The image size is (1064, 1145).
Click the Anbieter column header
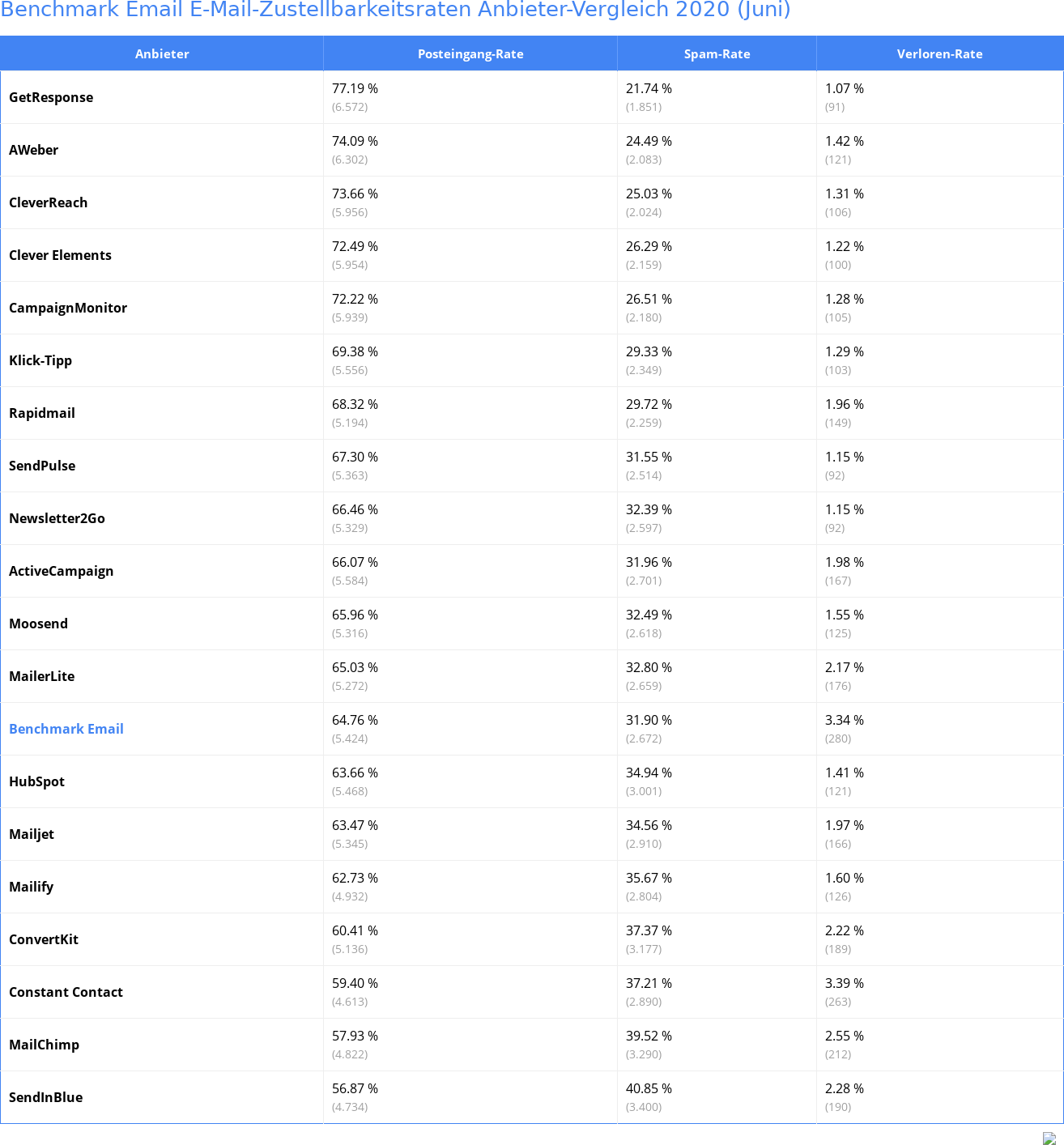click(x=162, y=54)
